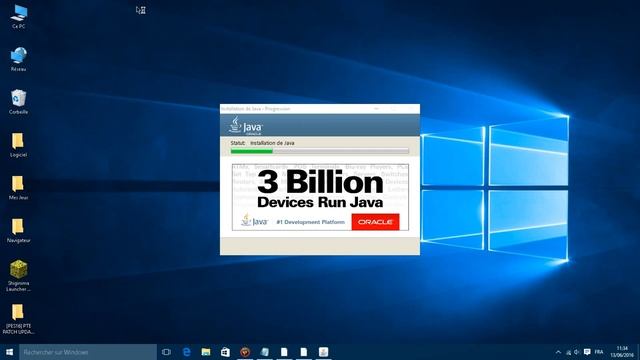Open the taskbar clock showing 11:34
The width and height of the screenshot is (640, 360).
point(622,352)
